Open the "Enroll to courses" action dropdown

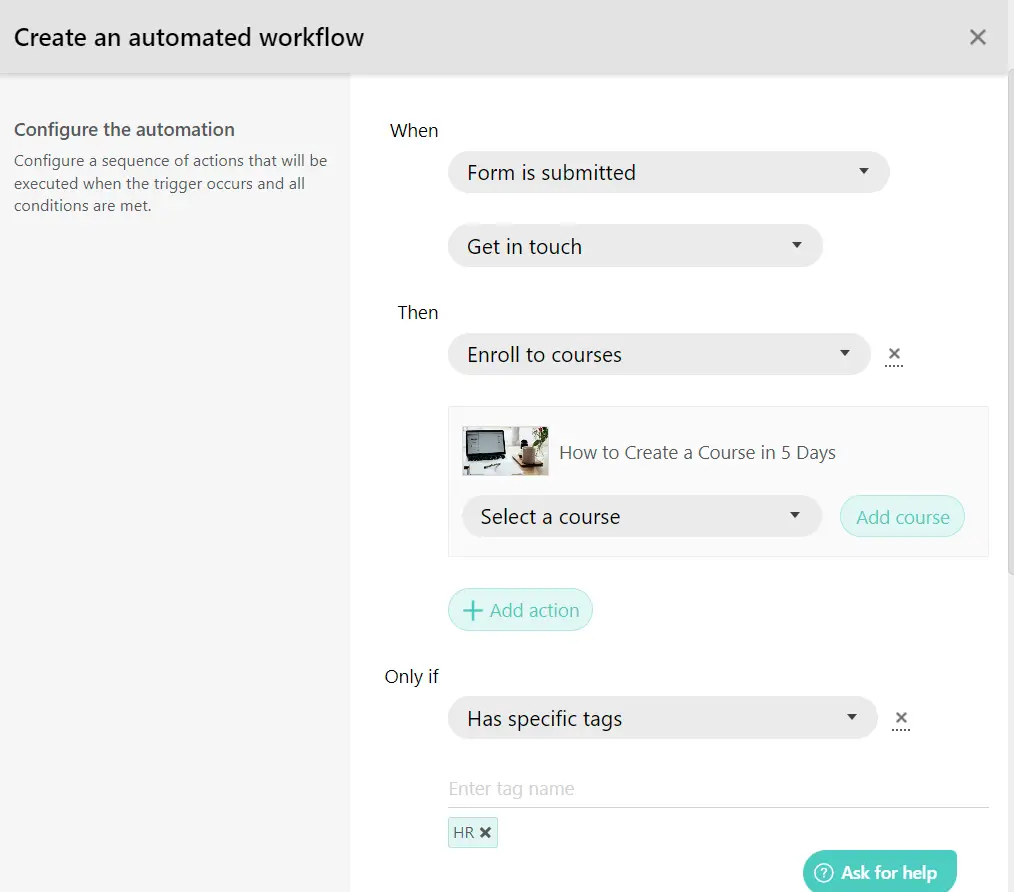click(x=658, y=354)
